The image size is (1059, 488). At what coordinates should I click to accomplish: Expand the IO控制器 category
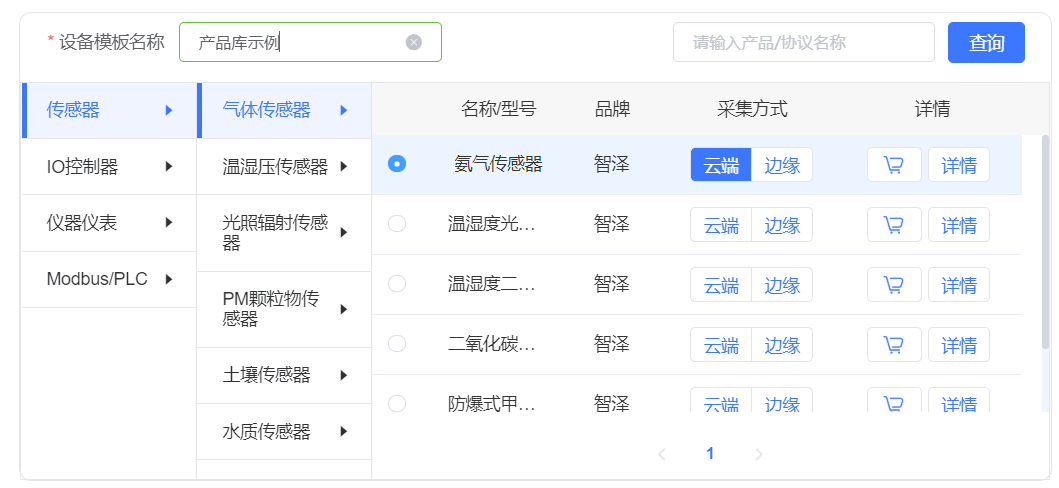pyautogui.click(x=109, y=167)
